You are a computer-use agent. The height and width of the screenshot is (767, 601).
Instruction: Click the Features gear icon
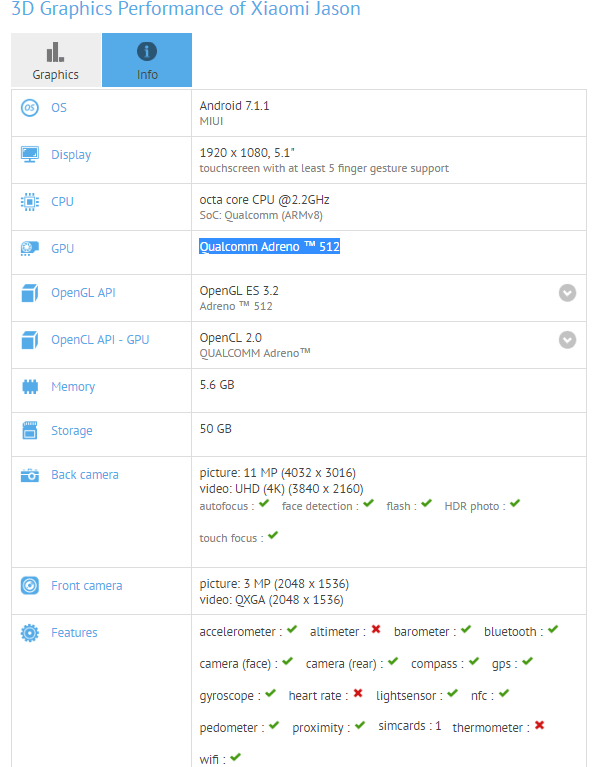tap(30, 632)
